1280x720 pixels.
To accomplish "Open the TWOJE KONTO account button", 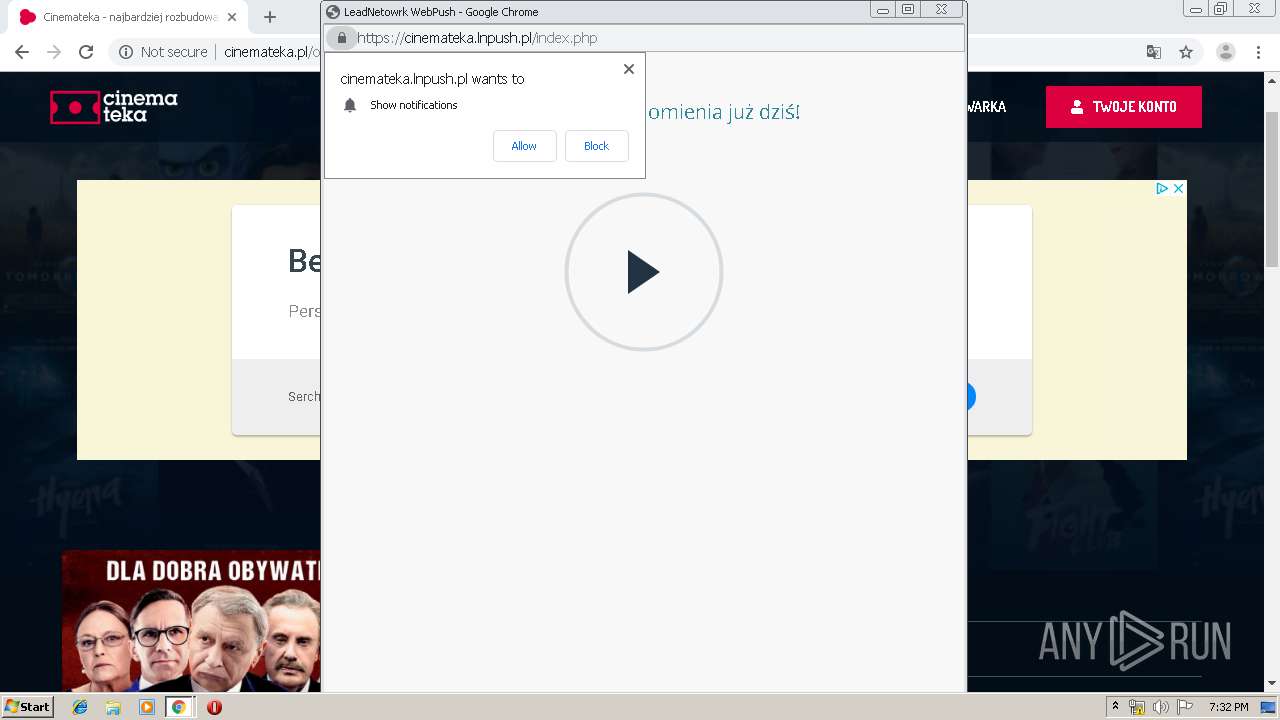I will pos(1124,107).
